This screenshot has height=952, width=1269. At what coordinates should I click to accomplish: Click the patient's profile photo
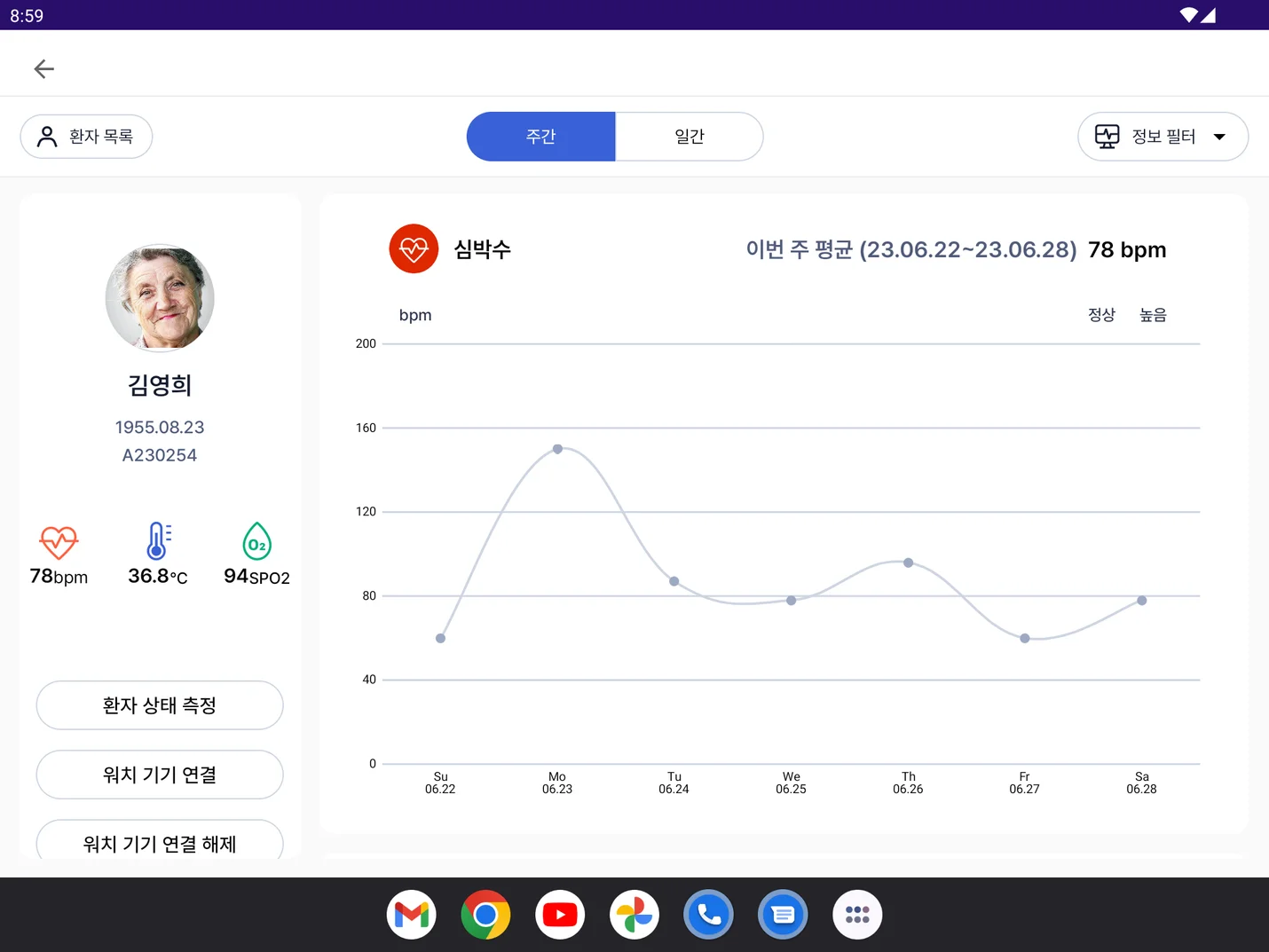[160, 298]
